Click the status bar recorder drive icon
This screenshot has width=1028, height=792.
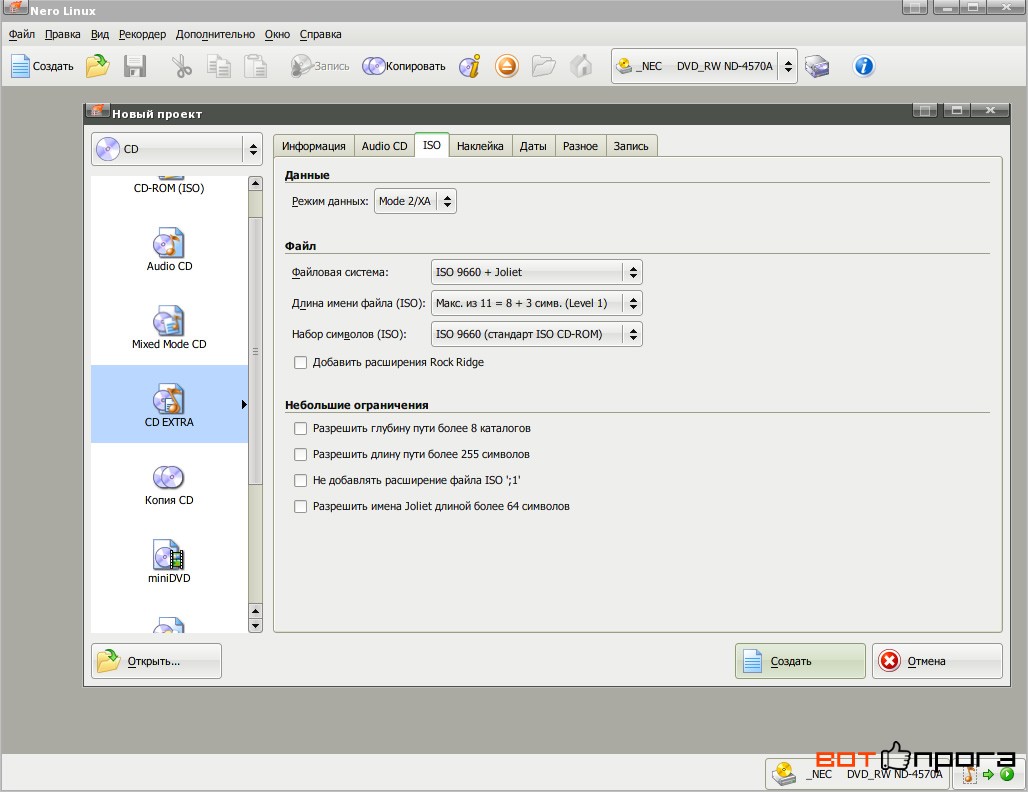tap(784, 774)
